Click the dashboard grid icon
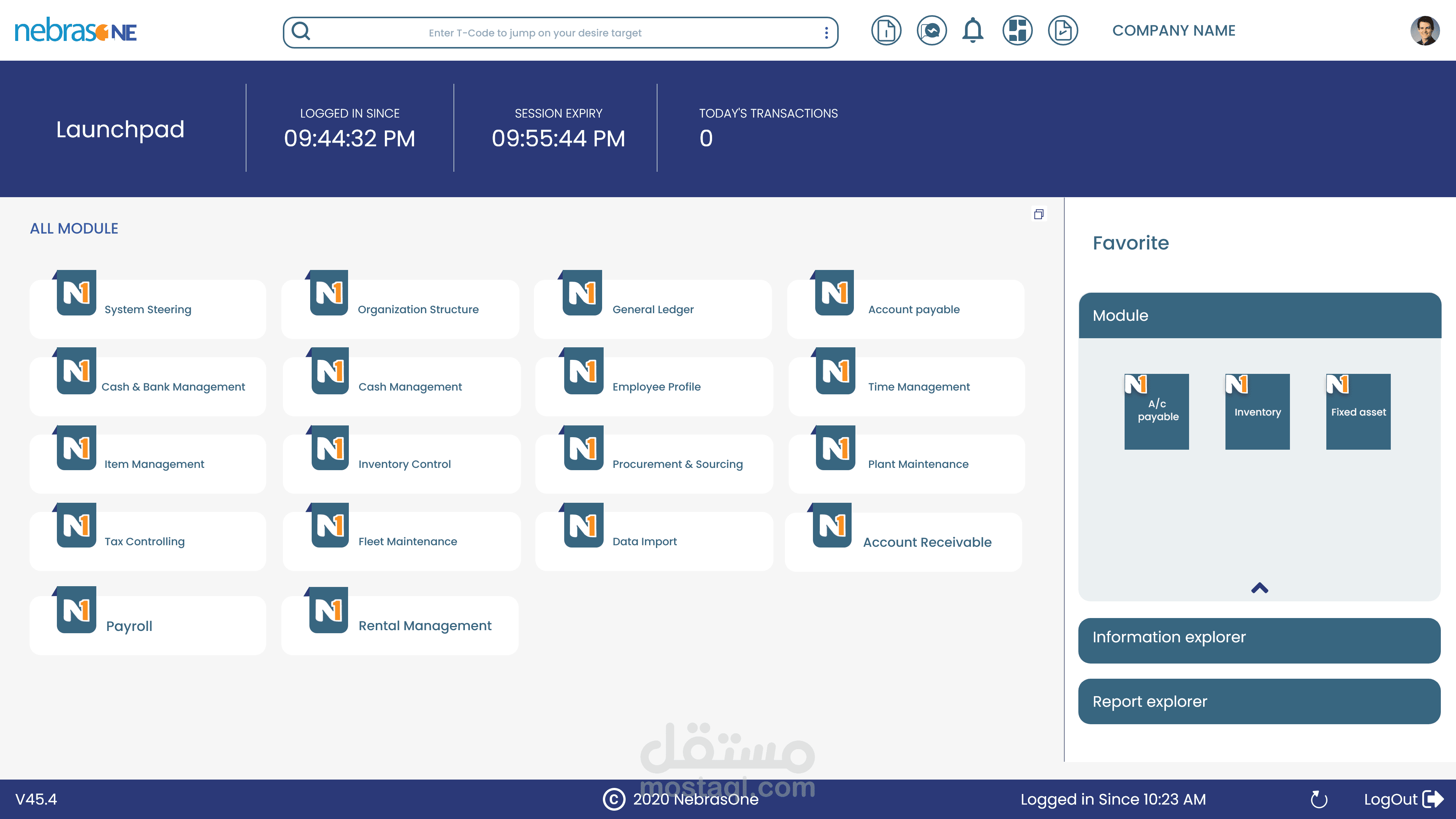This screenshot has width=1456, height=819. coord(1017,30)
